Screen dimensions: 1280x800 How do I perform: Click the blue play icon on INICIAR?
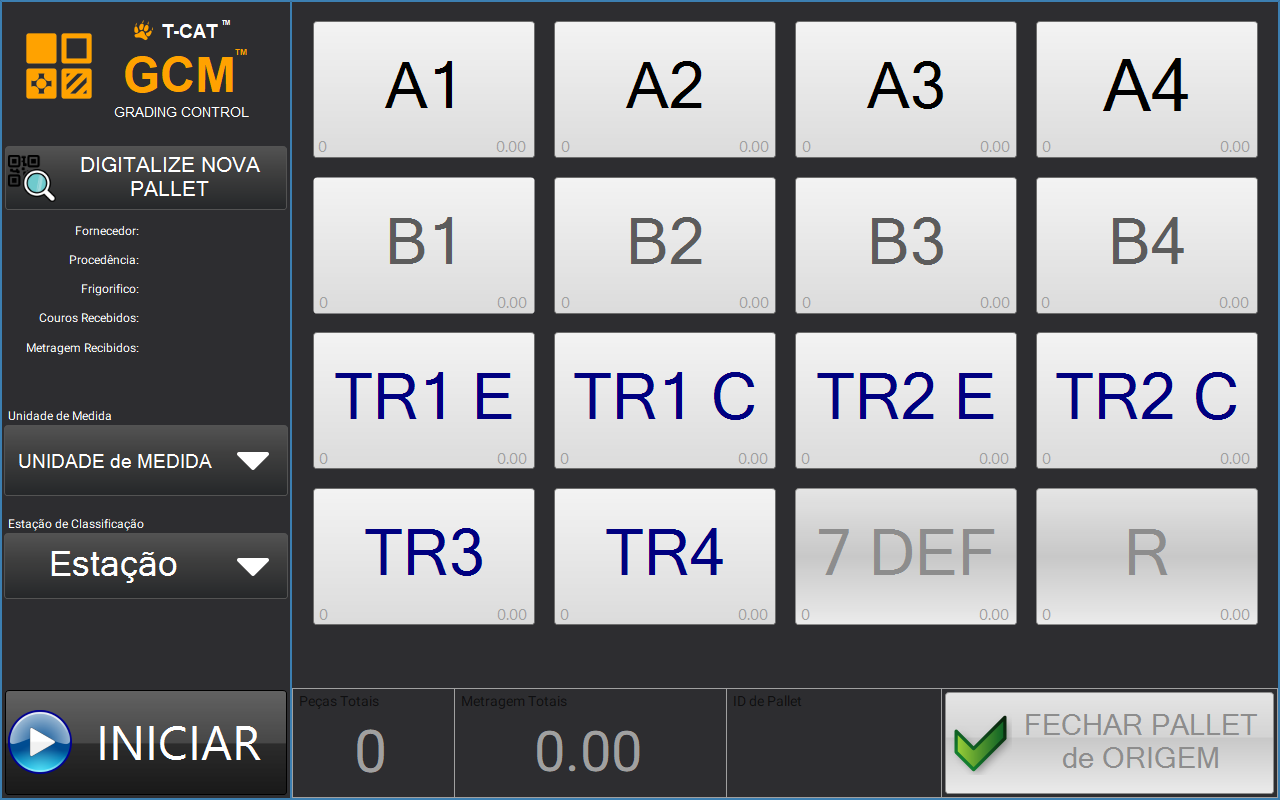[40, 743]
